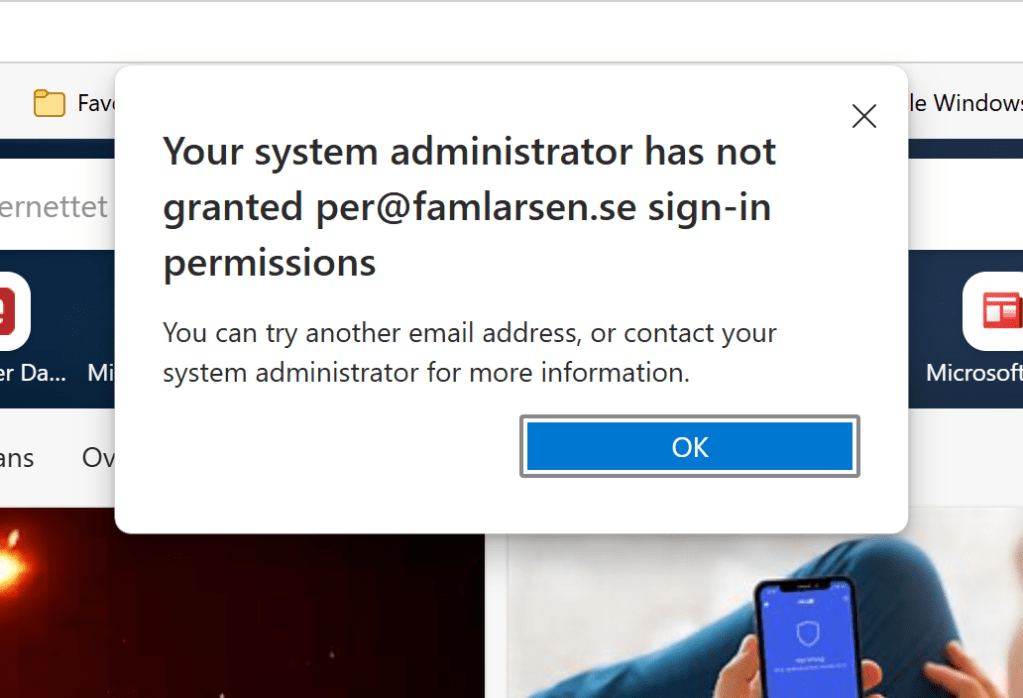Viewport: 1023px width, 698px height.
Task: Close the sign-in permissions dialog with X
Action: [x=864, y=116]
